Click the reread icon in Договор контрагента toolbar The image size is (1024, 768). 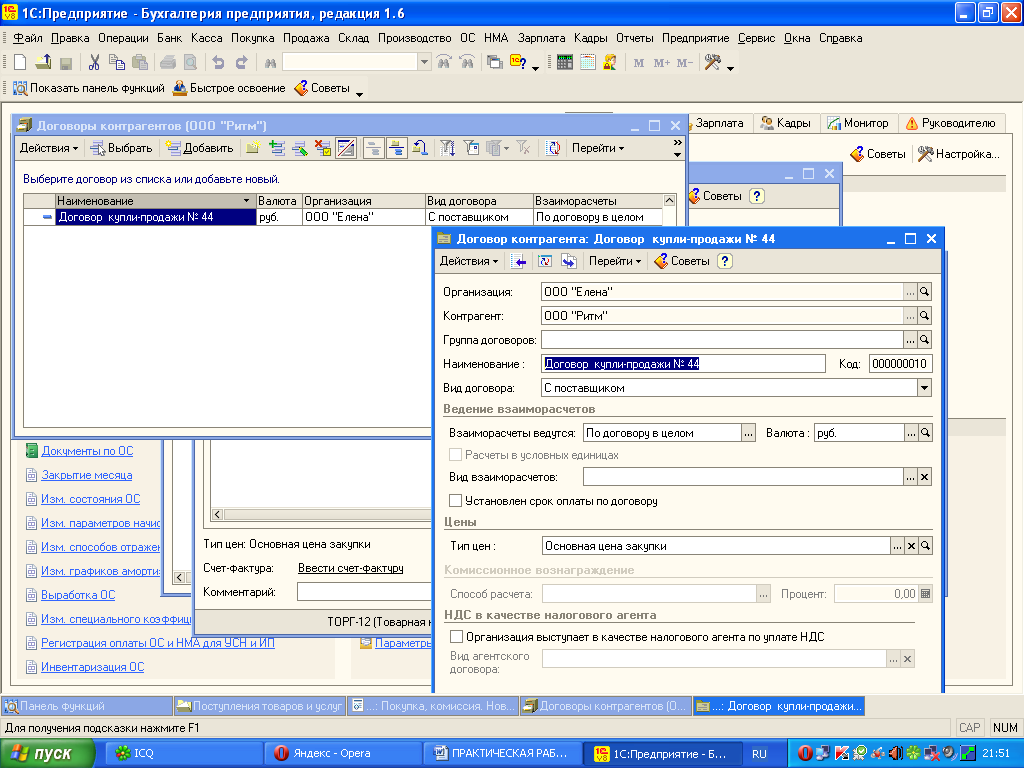click(545, 261)
